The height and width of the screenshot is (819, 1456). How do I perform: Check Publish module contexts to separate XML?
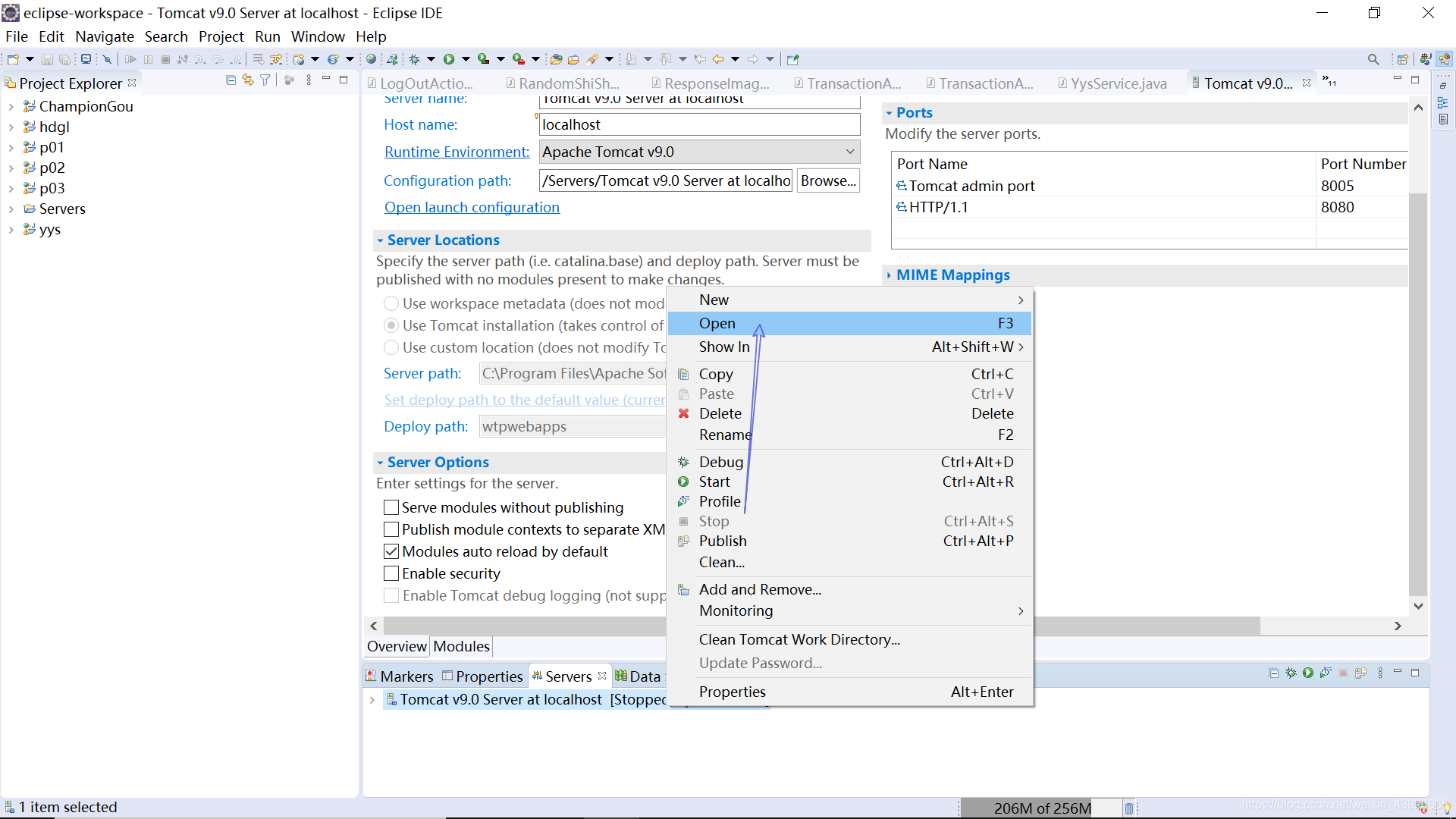click(391, 529)
